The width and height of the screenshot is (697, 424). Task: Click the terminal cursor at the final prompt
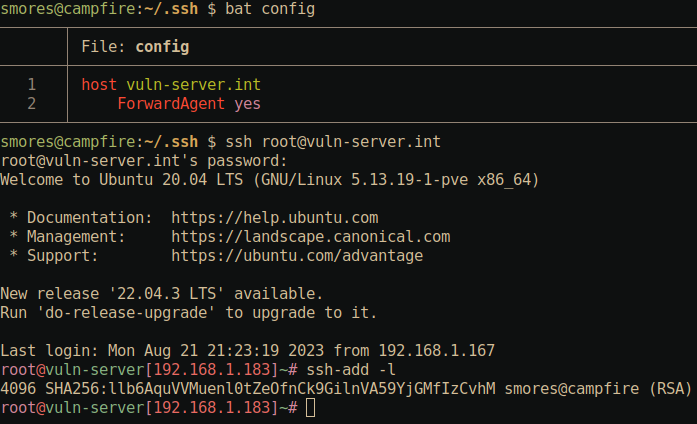[311, 408]
